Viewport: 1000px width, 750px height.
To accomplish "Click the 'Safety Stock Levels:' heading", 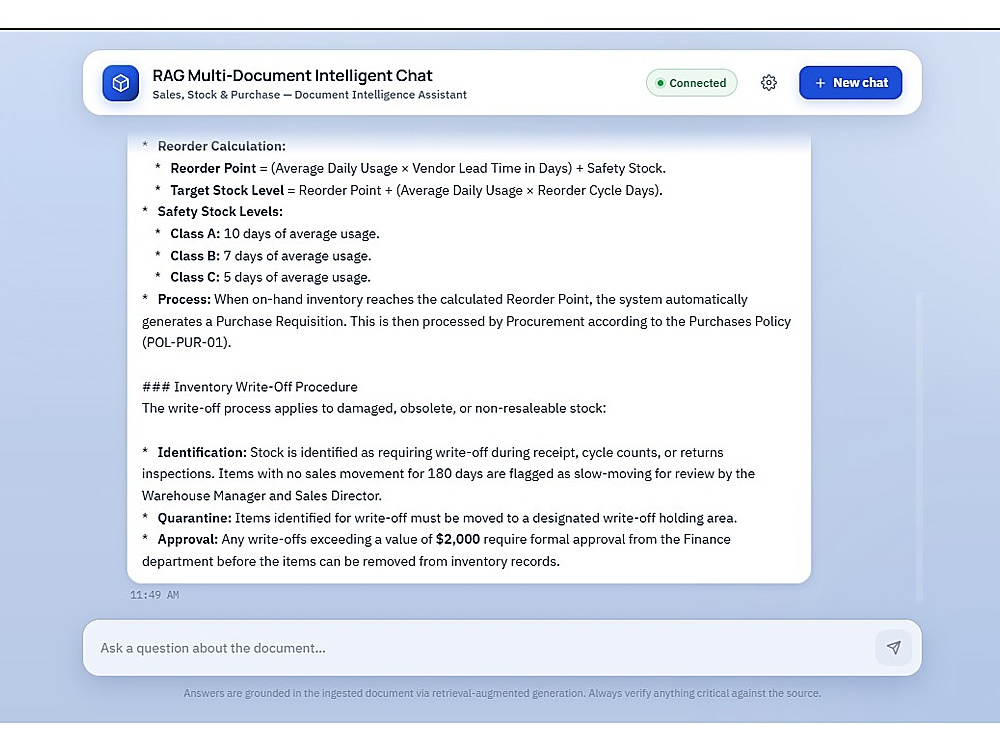I will 220,212.
